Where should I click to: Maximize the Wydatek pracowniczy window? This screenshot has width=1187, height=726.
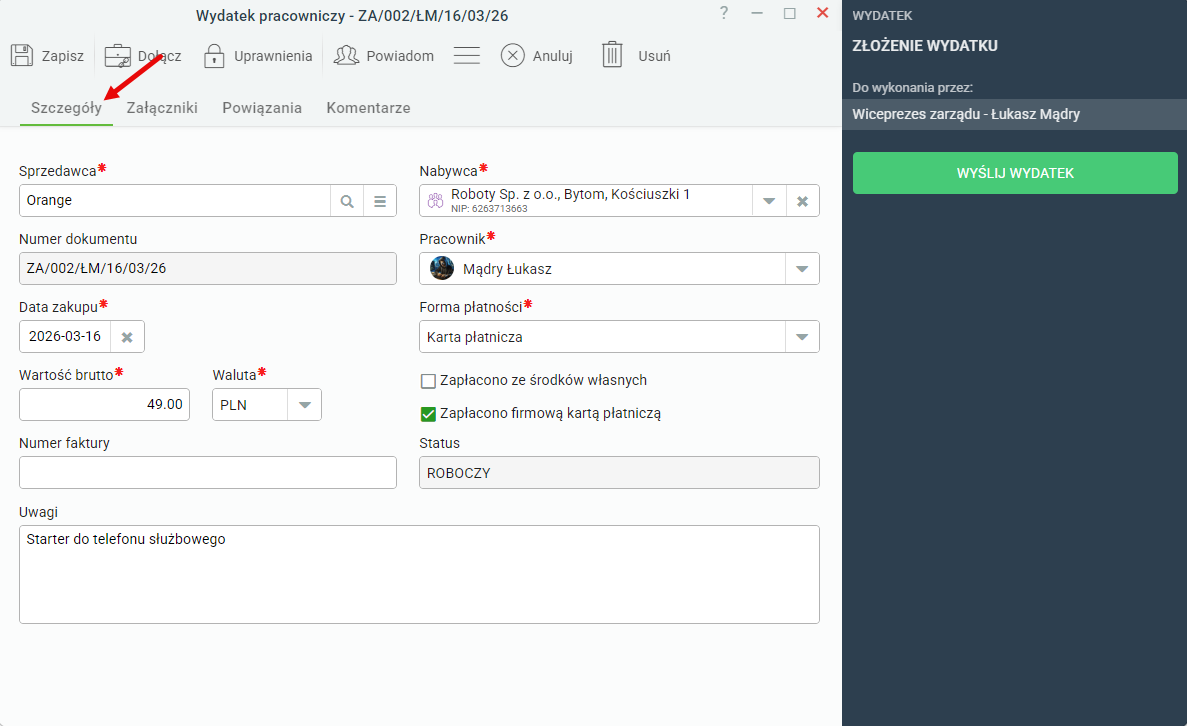click(790, 13)
